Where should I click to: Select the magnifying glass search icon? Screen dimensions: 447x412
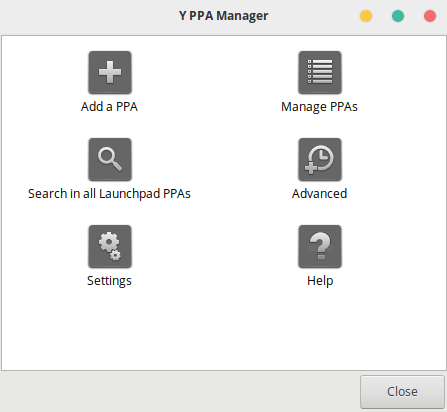(x=110, y=159)
